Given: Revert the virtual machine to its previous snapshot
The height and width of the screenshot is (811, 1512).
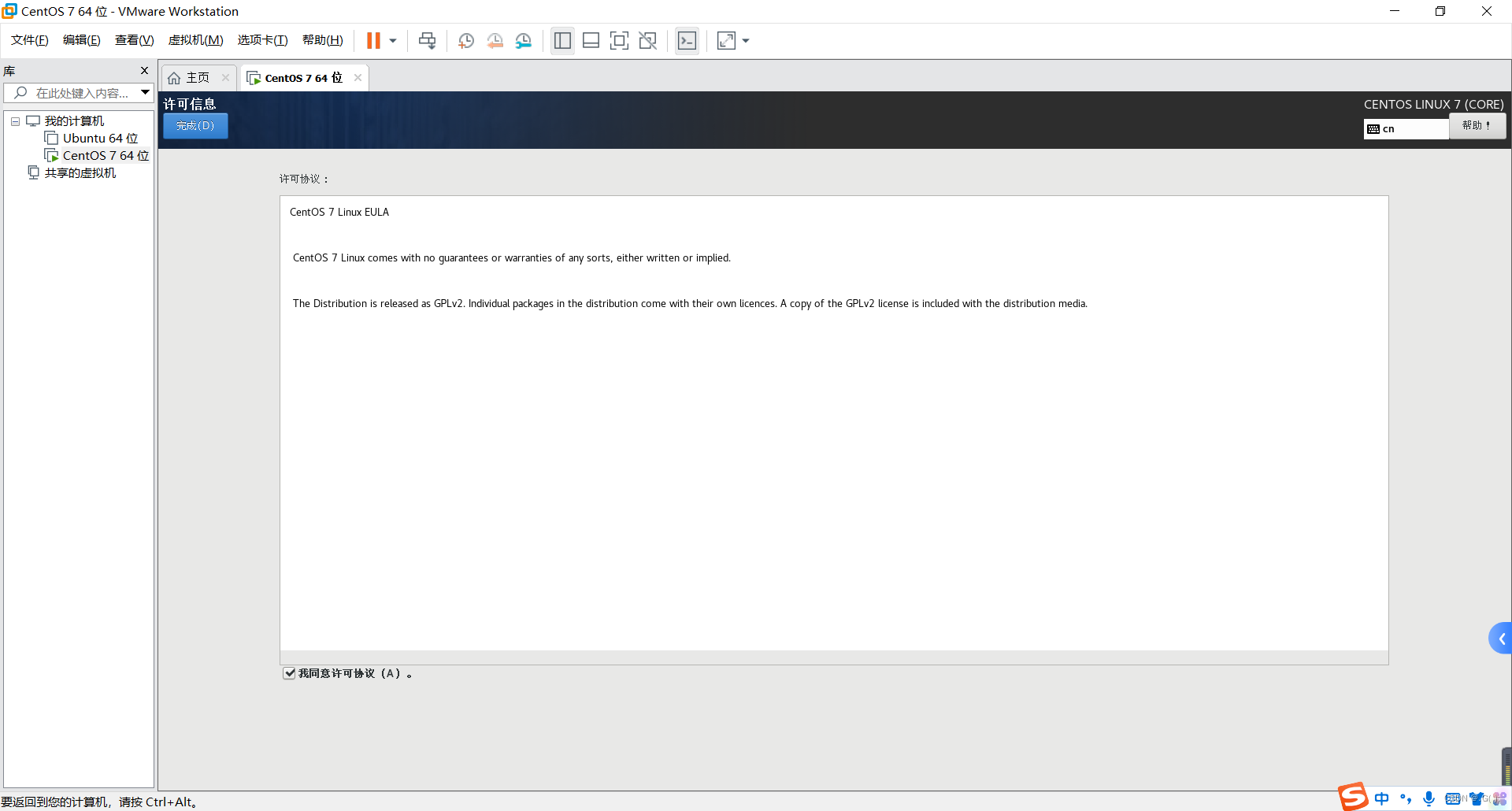Looking at the screenshot, I should [x=495, y=41].
